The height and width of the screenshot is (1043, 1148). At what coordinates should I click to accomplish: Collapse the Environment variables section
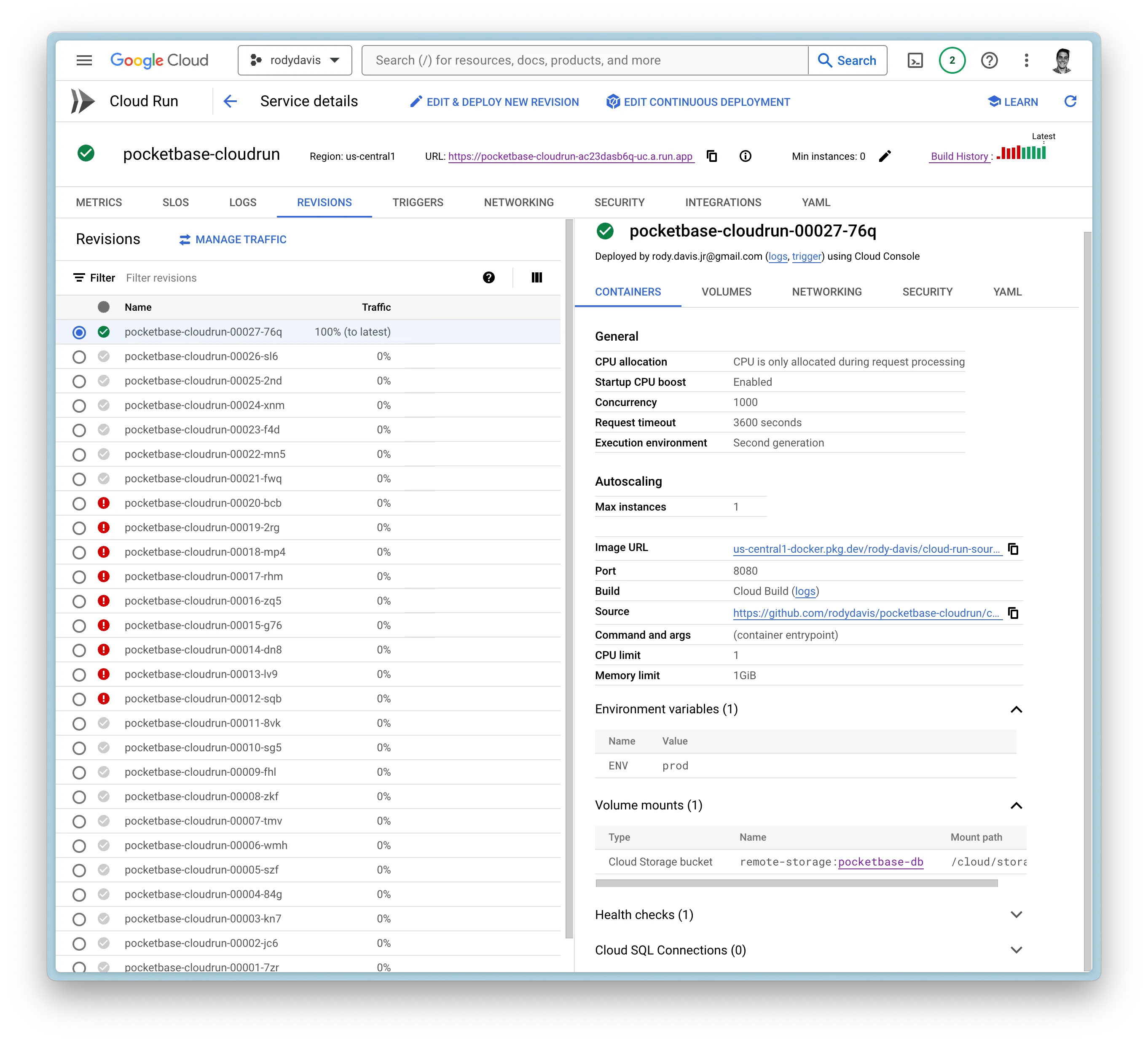(1016, 709)
